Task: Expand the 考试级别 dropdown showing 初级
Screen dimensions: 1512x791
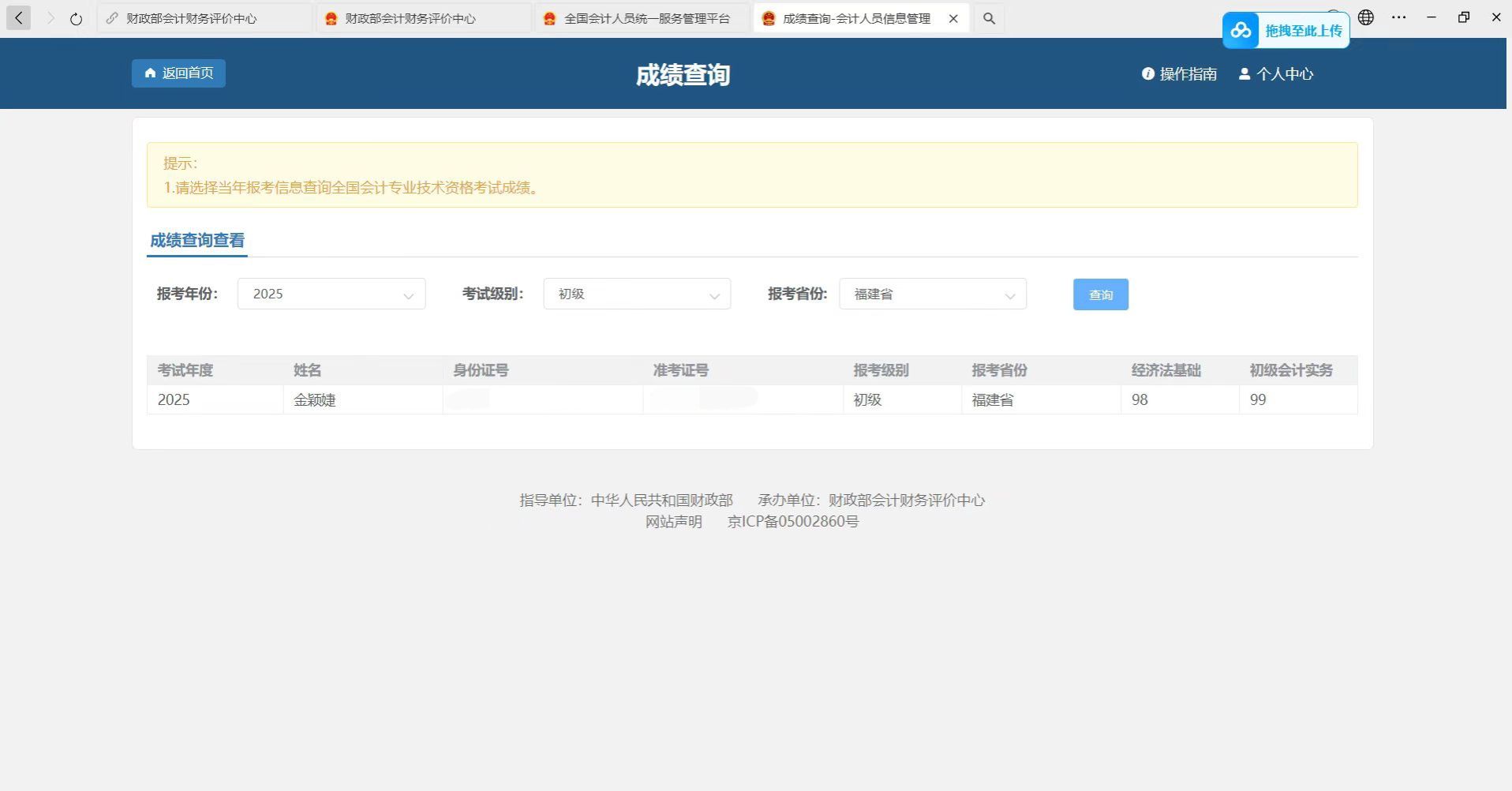Action: 637,294
